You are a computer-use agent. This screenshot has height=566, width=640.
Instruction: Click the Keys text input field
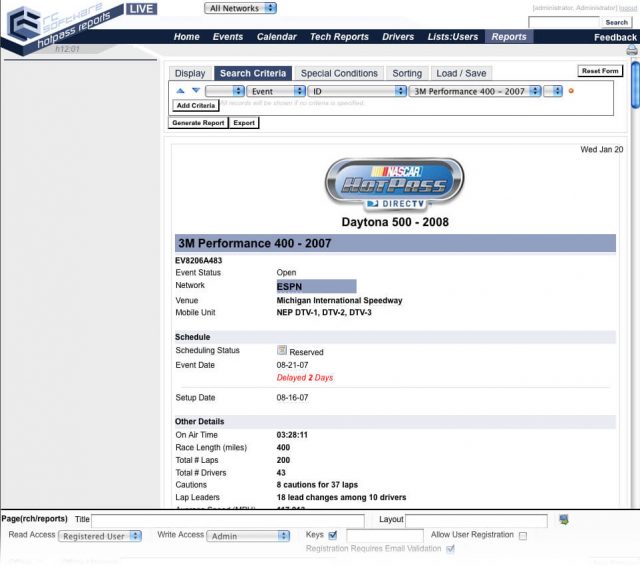point(385,535)
